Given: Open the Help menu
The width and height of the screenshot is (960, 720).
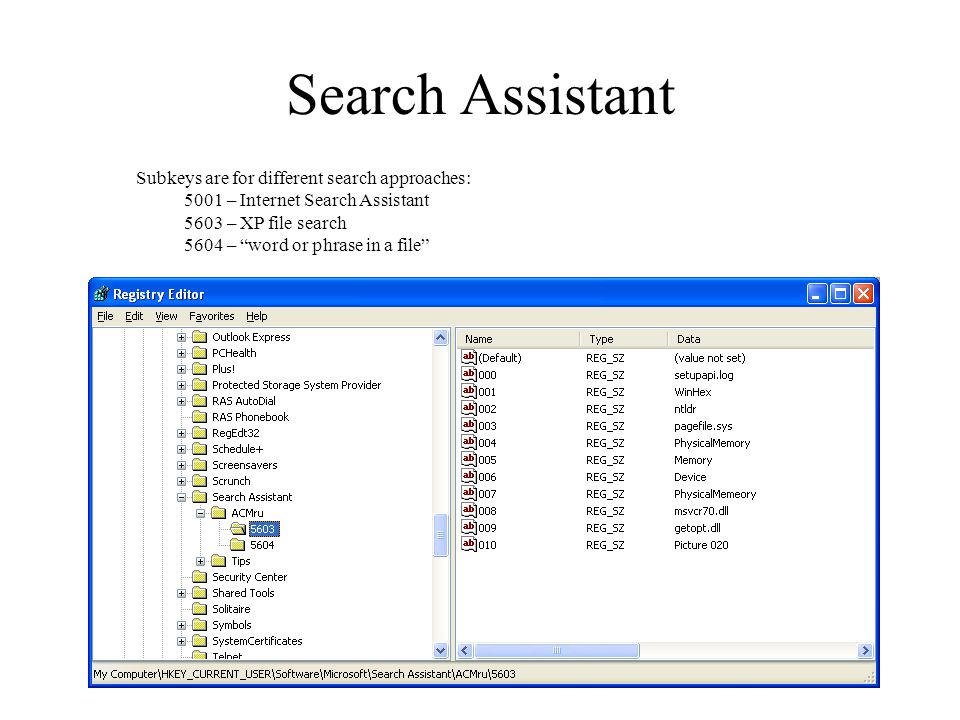Looking at the screenshot, I should pos(257,316).
